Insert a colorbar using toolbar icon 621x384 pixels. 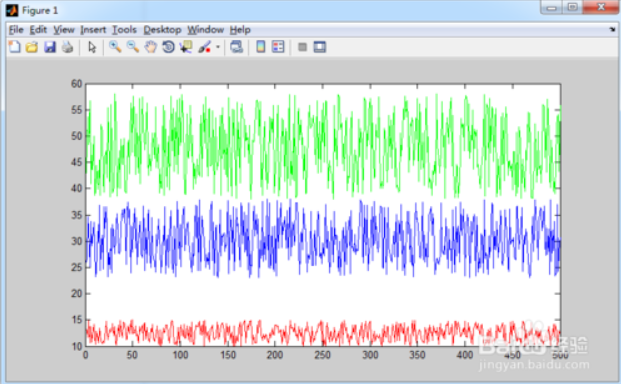261,47
